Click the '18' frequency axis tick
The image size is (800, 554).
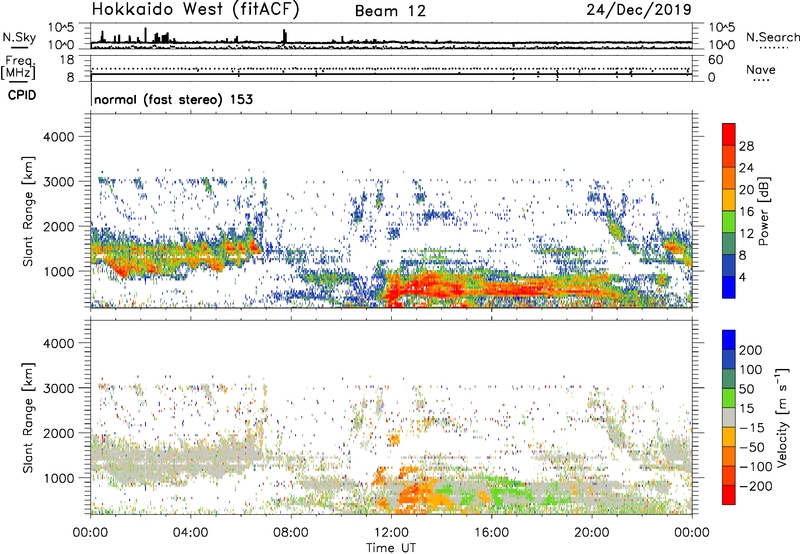[67, 59]
